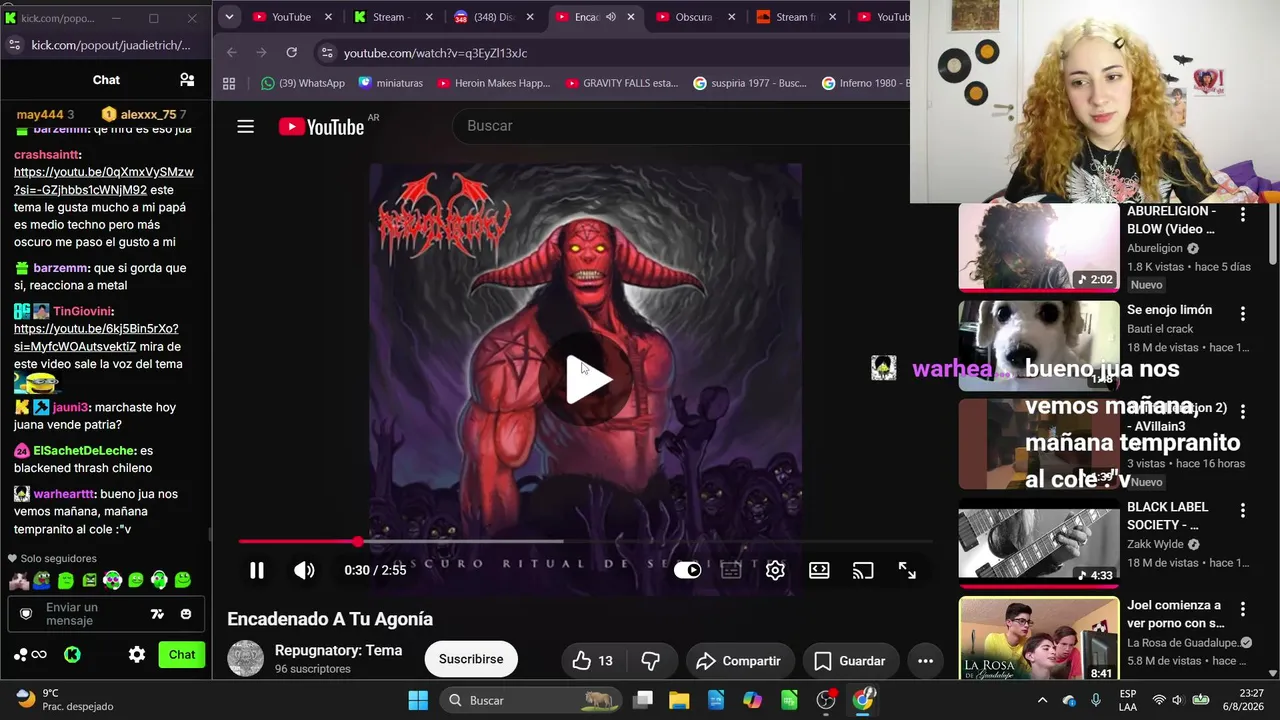
Task: Open Kick chat users list icon
Action: 187,80
